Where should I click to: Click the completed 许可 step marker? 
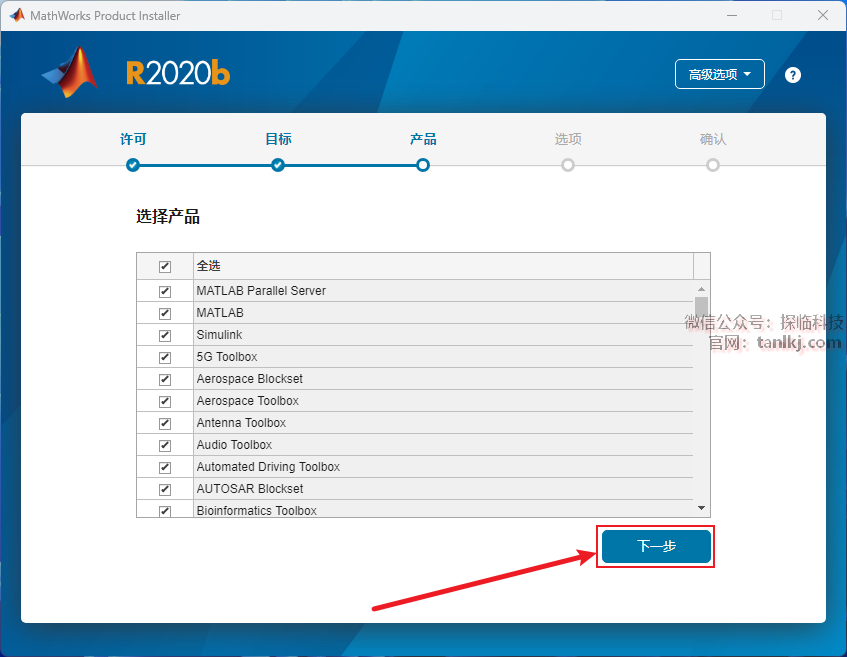point(133,165)
